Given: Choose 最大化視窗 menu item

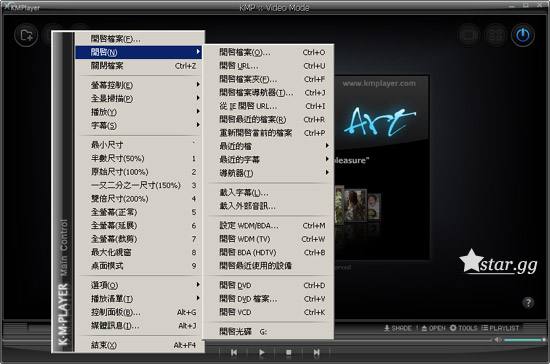Looking at the screenshot, I should 140,252.
